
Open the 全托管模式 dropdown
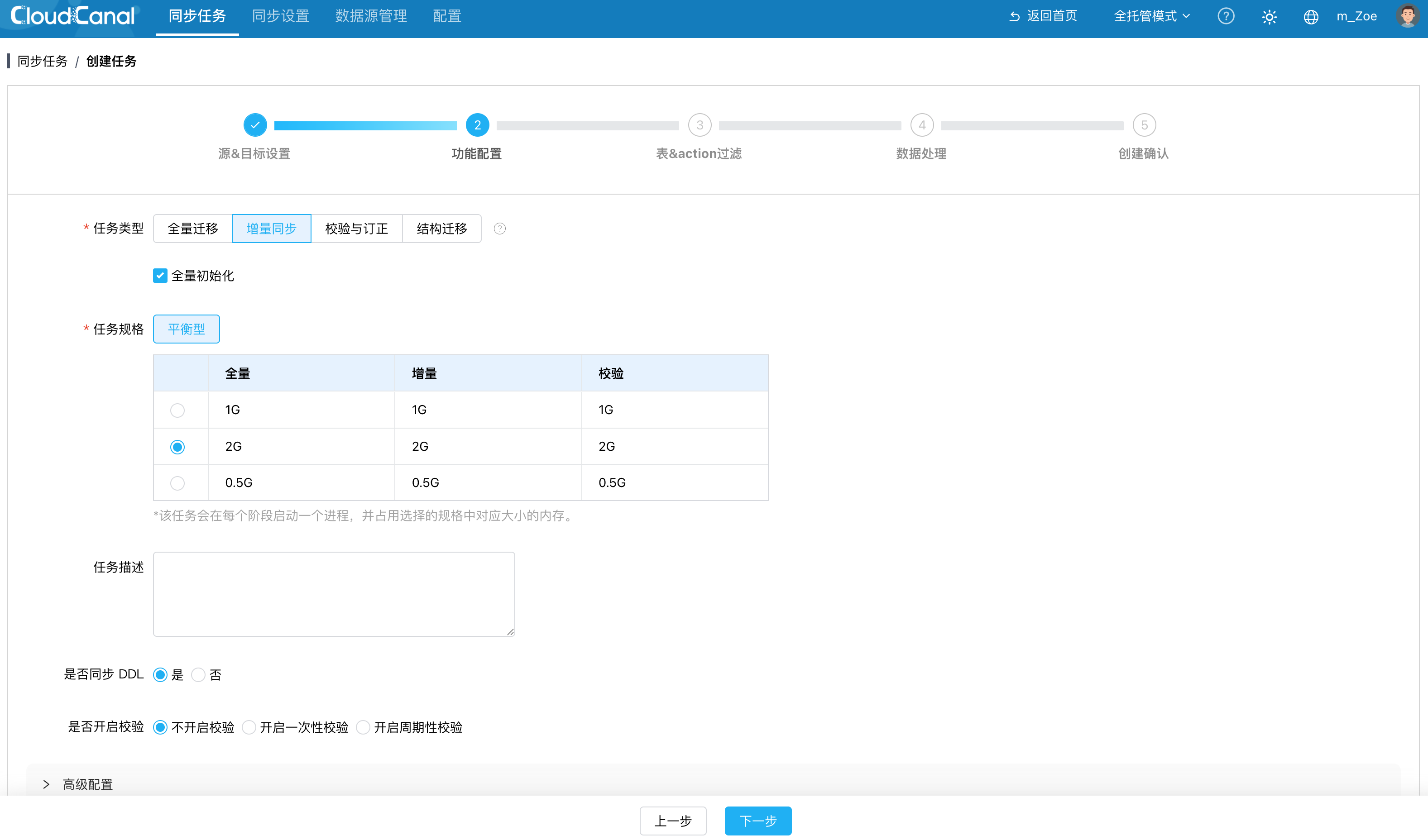click(x=1151, y=16)
